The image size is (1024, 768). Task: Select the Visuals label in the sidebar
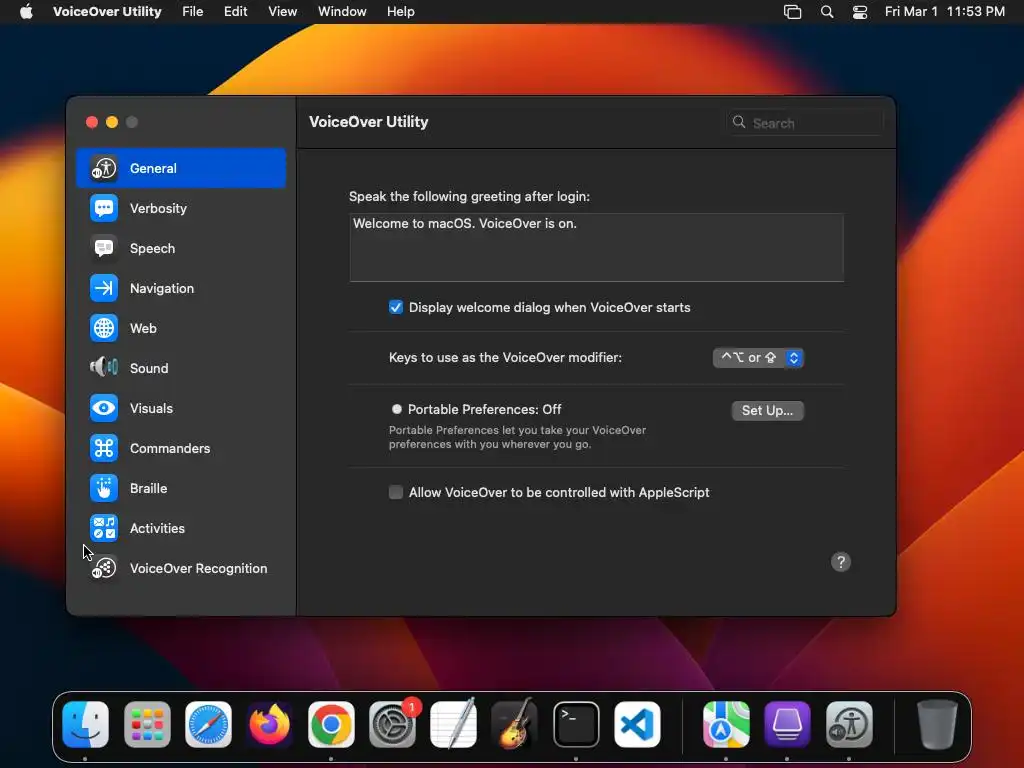click(151, 408)
